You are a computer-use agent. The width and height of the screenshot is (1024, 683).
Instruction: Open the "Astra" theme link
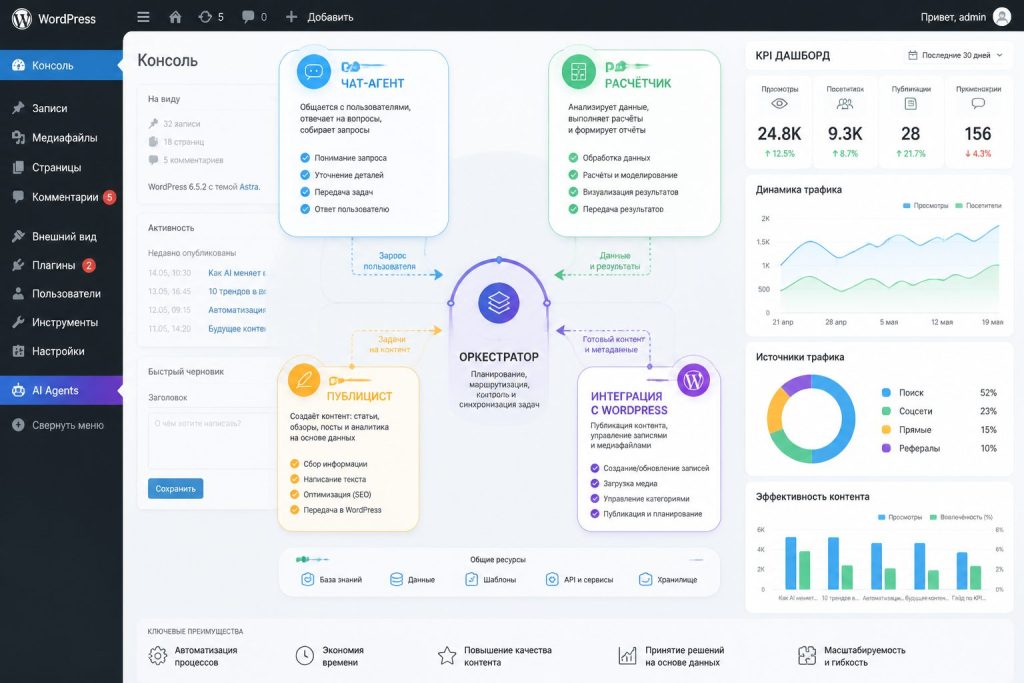(x=249, y=187)
